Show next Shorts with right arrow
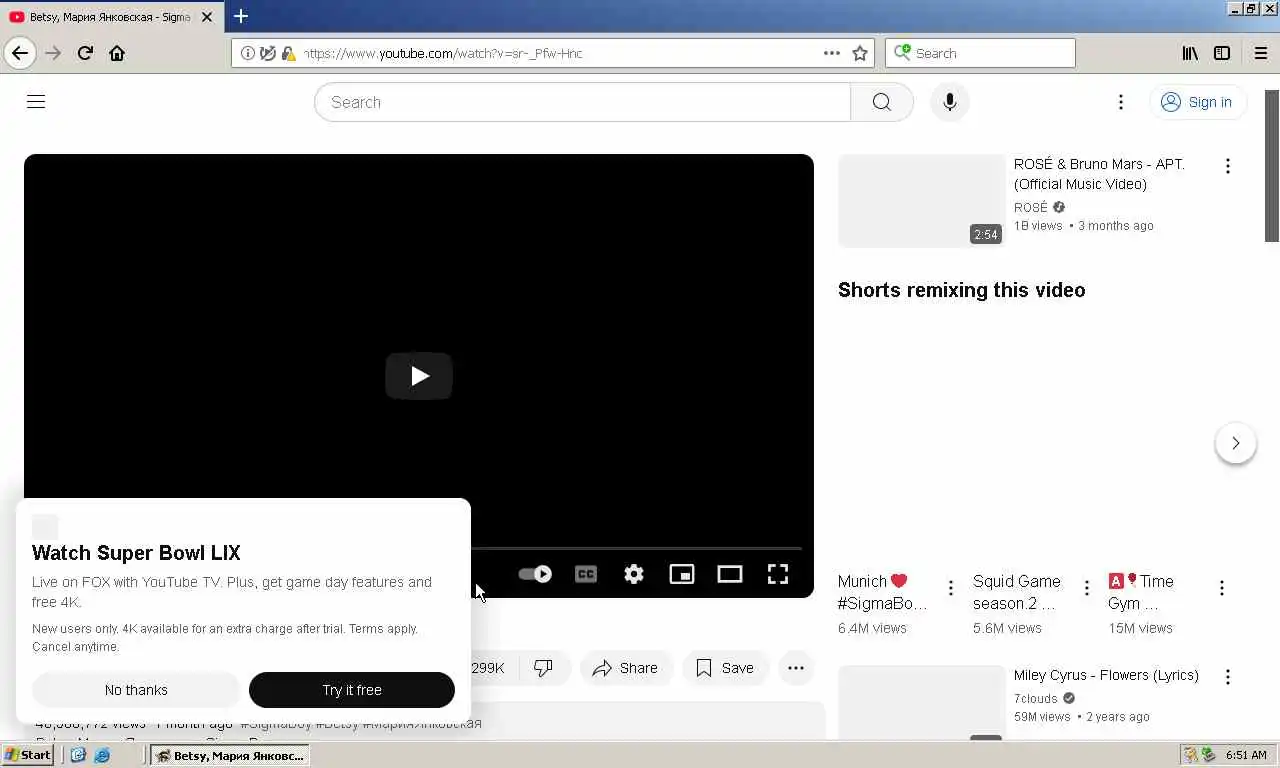This screenshot has width=1280, height=768. click(x=1236, y=443)
